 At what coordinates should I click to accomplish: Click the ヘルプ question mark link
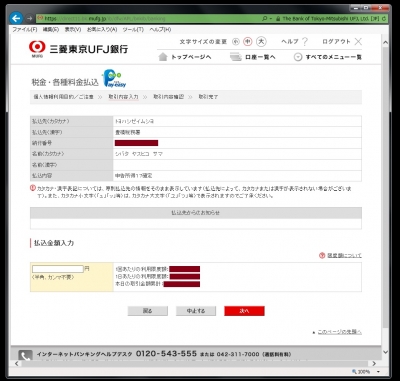click(295, 42)
